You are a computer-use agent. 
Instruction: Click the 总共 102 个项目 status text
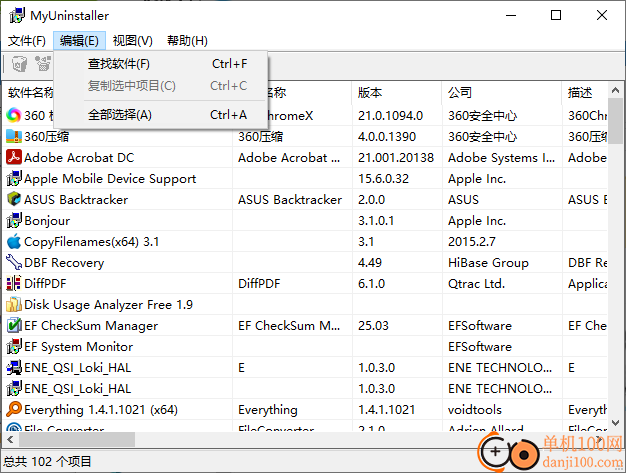(x=47, y=462)
